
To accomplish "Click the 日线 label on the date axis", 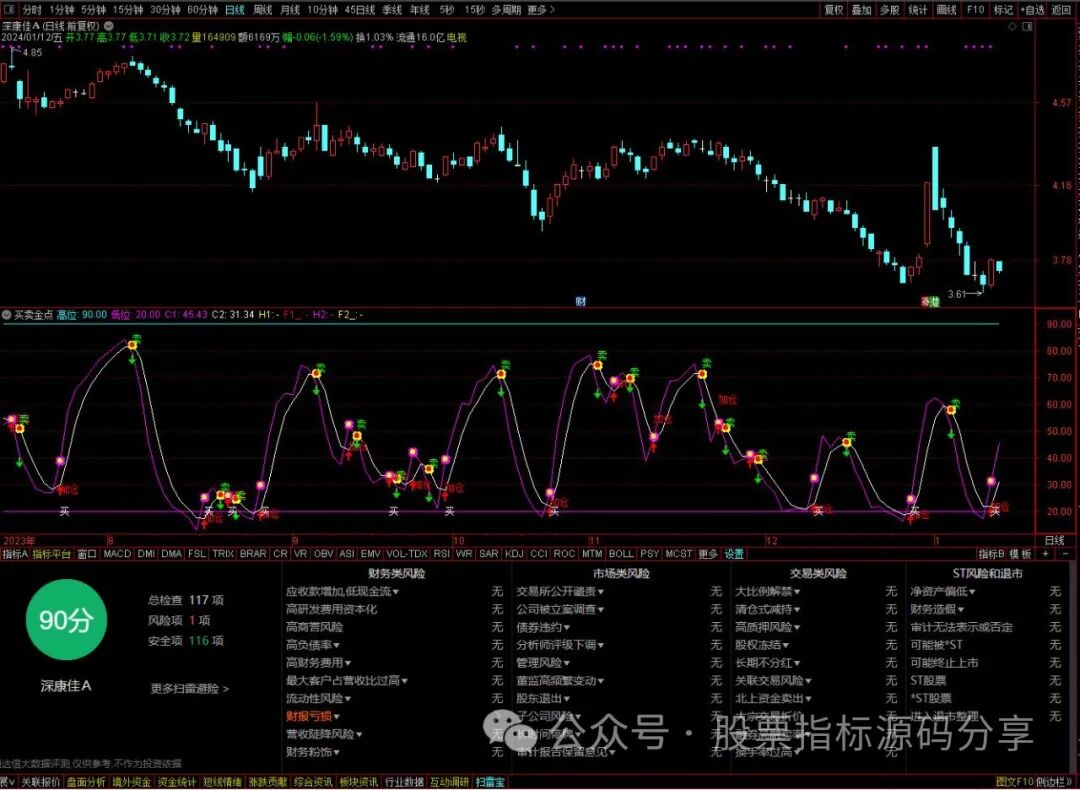I will click(x=1054, y=541).
